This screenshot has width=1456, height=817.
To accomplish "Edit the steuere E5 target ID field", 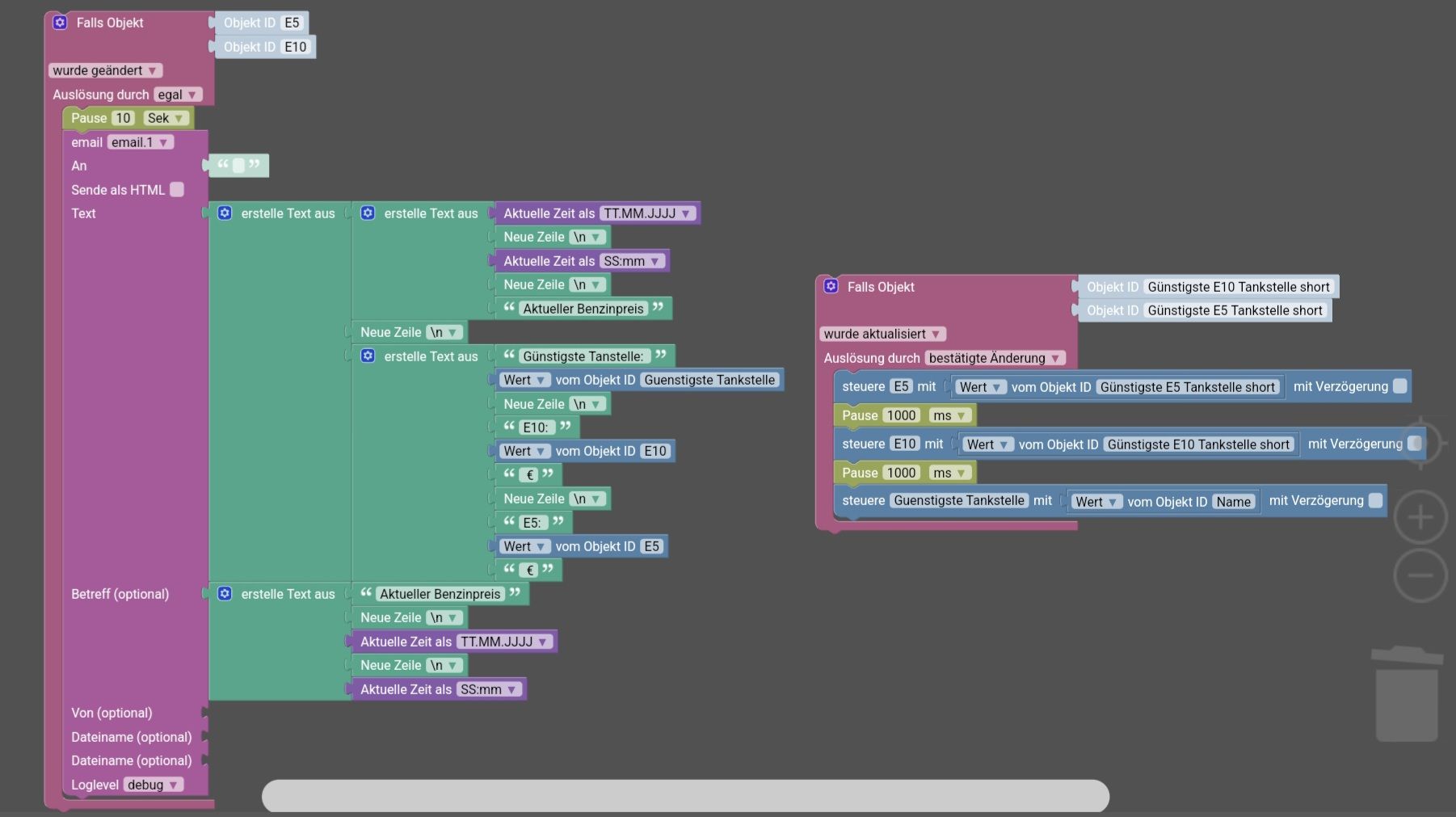I will click(x=901, y=386).
